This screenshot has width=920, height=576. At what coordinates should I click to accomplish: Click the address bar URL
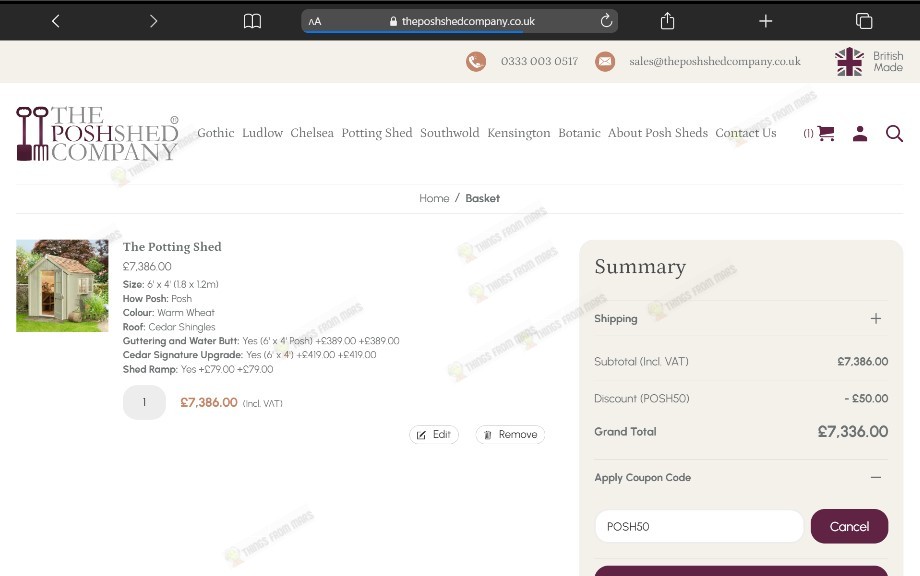pyautogui.click(x=468, y=21)
